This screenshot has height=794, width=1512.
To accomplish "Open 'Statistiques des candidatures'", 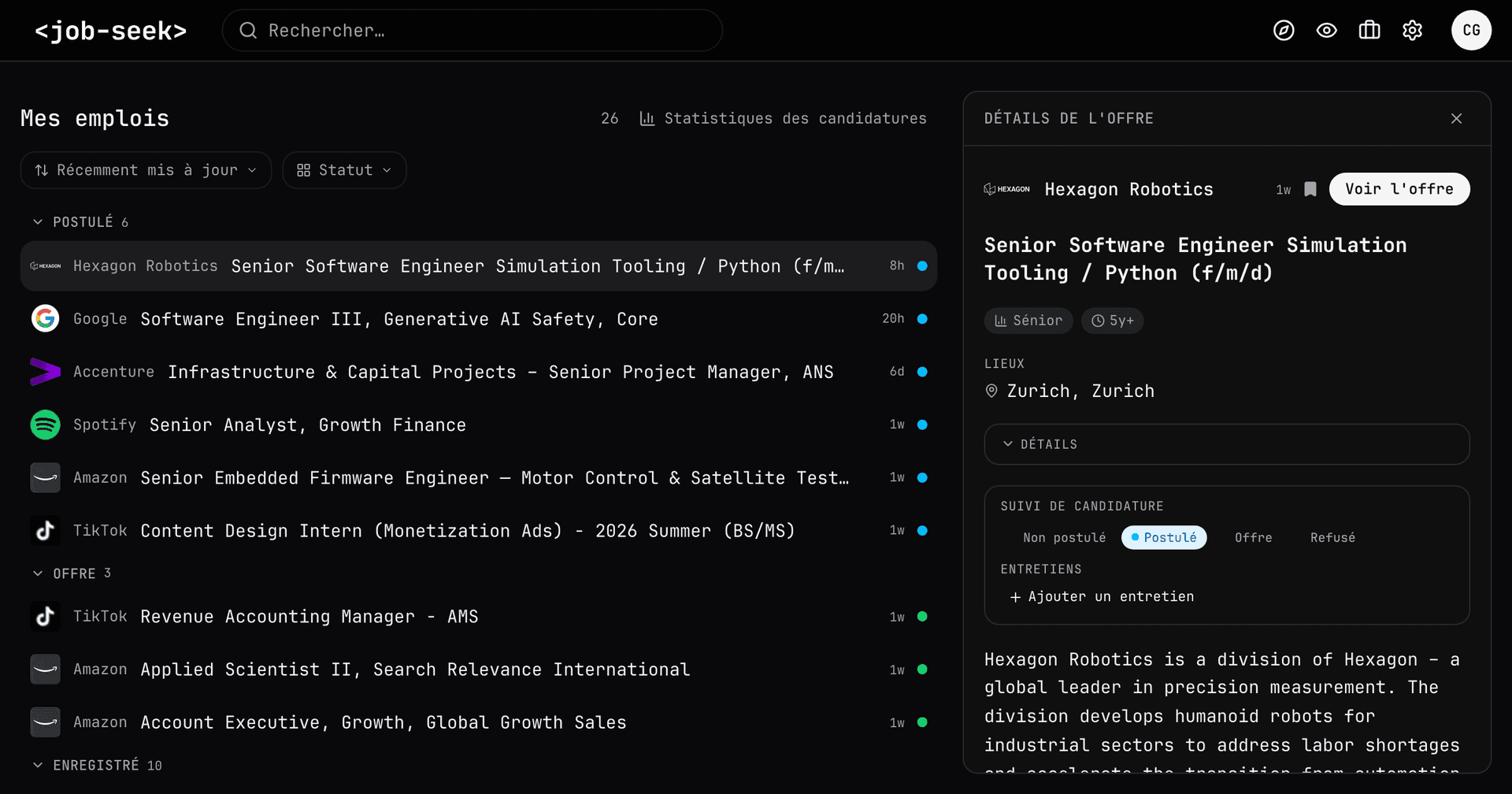I will pos(783,118).
